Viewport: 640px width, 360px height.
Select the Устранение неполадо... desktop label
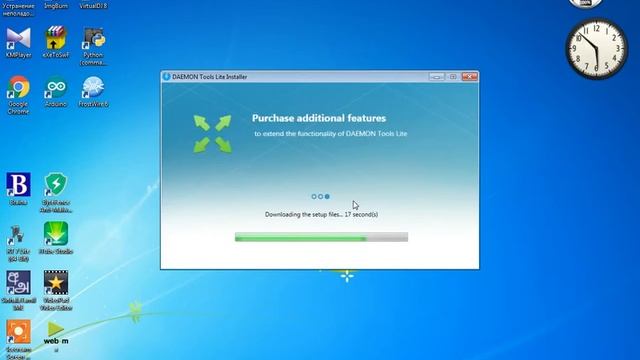[18, 9]
